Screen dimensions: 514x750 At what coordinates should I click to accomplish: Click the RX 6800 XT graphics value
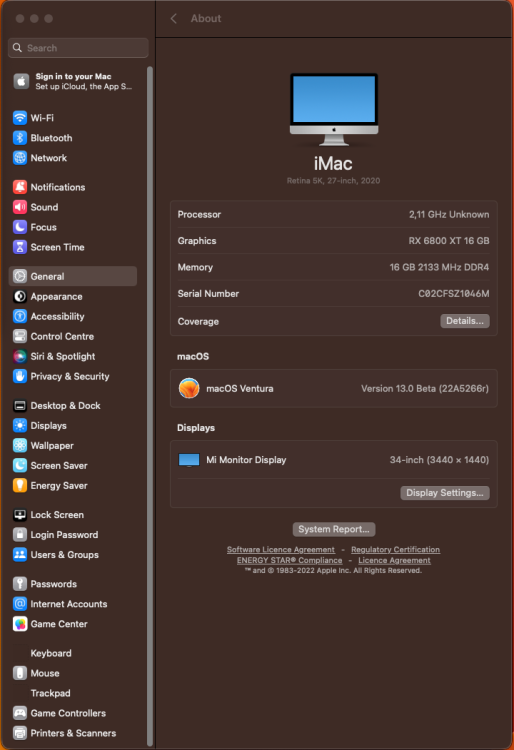coord(448,241)
